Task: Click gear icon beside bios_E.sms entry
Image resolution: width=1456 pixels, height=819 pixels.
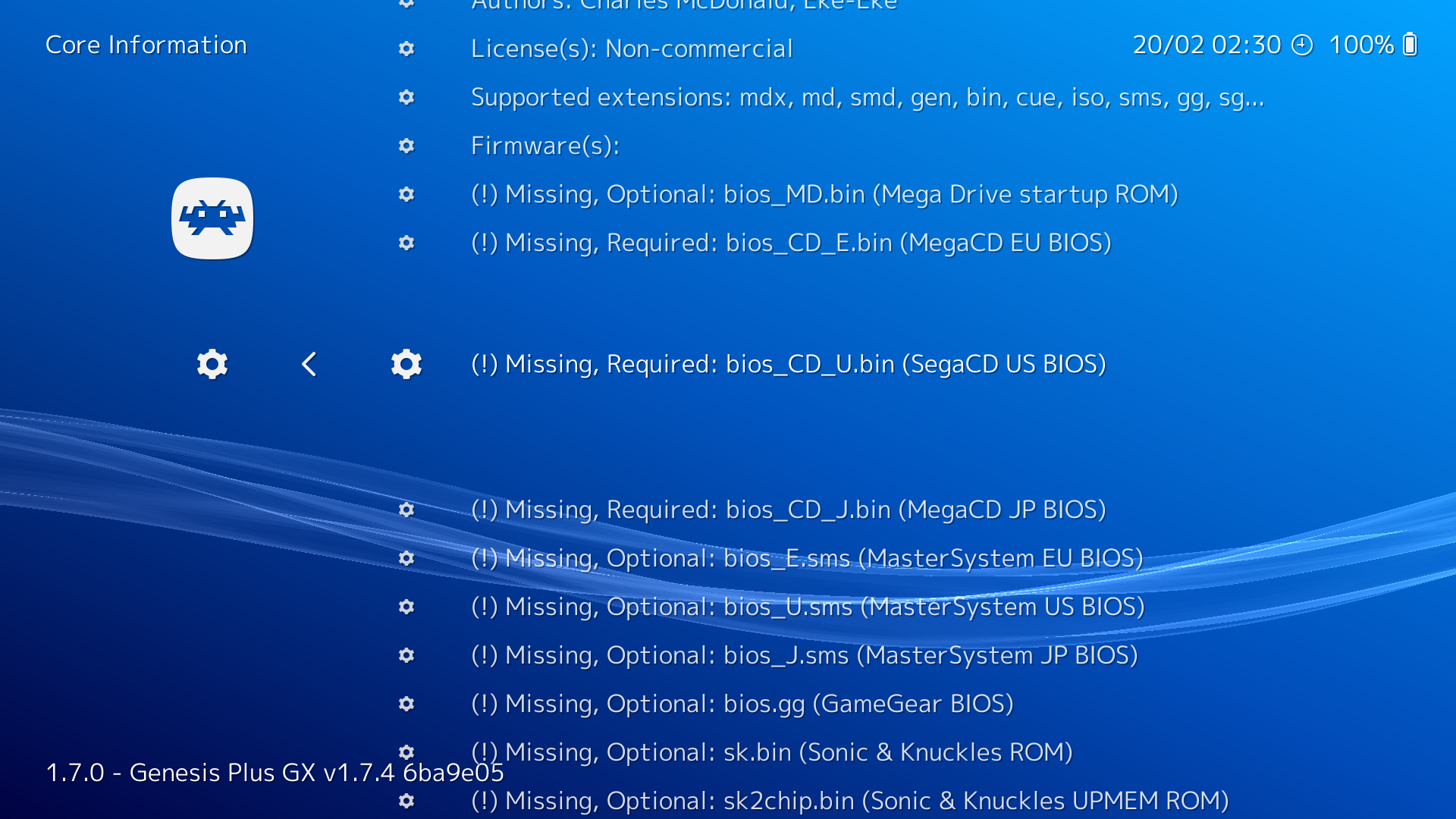Action: (x=406, y=558)
